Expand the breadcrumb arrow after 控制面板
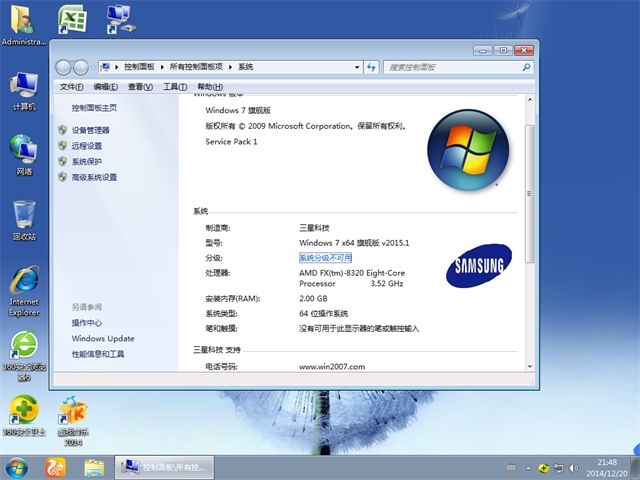640x480 pixels. point(151,67)
